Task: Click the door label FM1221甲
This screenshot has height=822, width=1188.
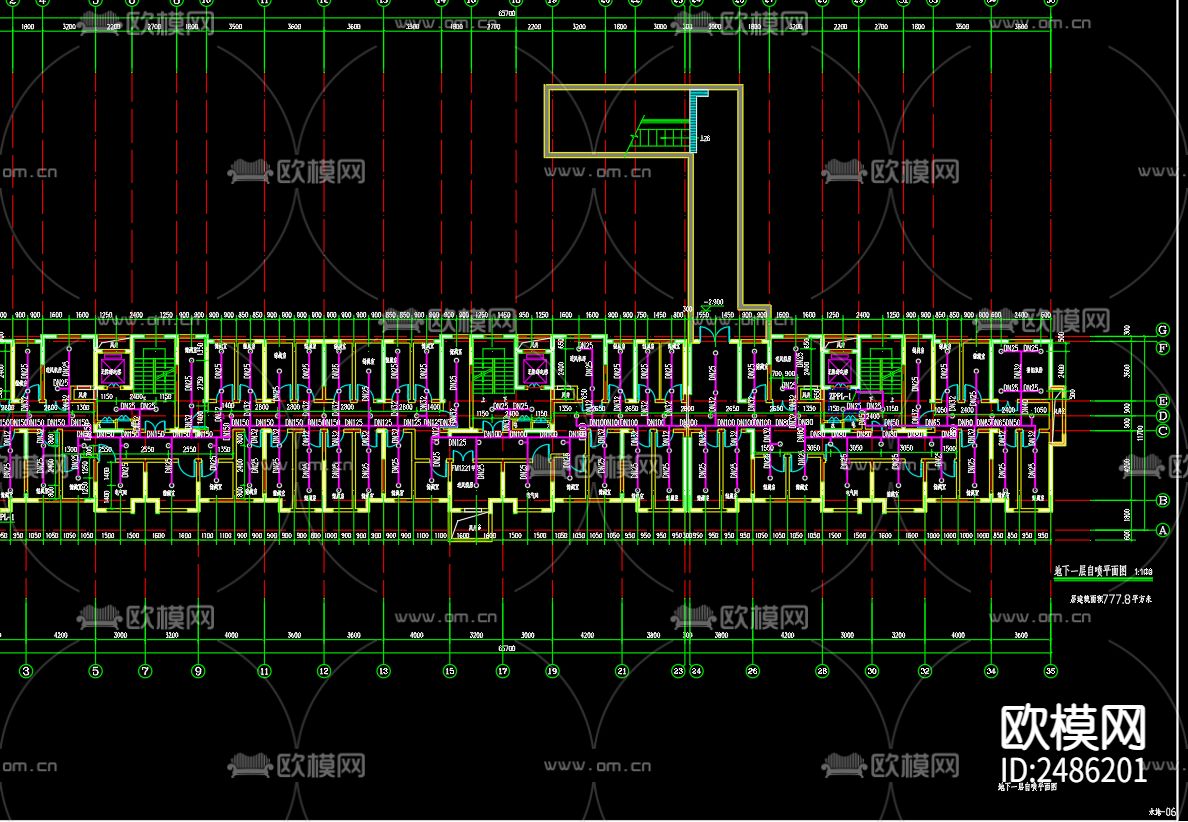Action: coord(464,469)
